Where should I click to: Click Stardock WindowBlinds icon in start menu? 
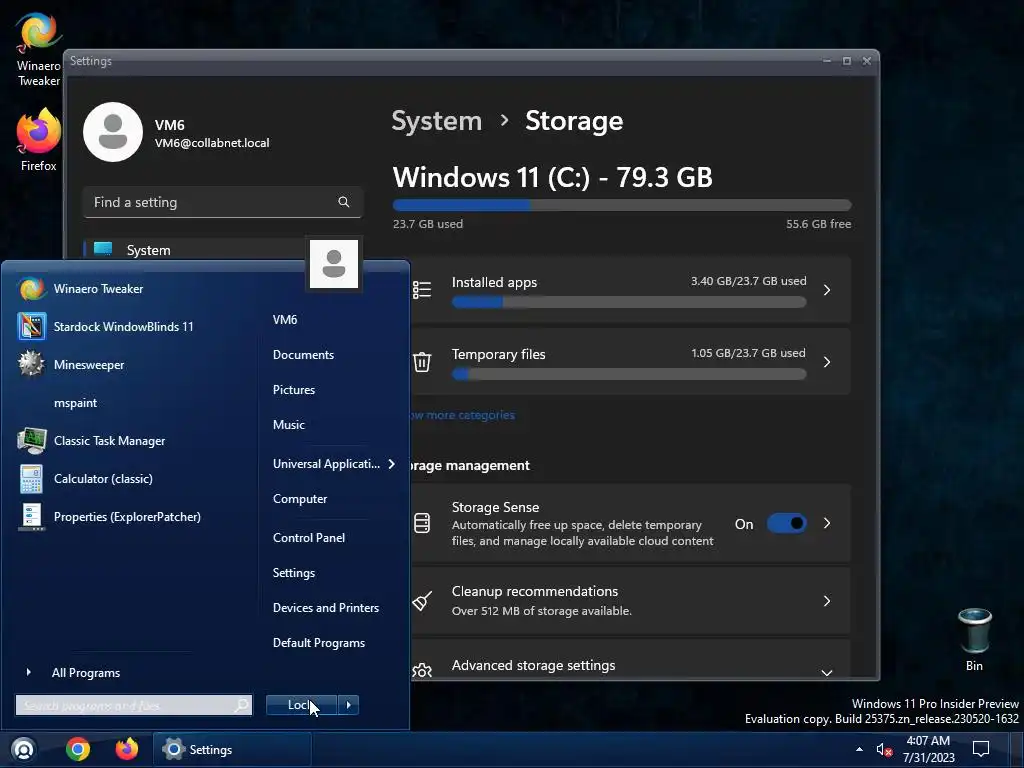[31, 327]
